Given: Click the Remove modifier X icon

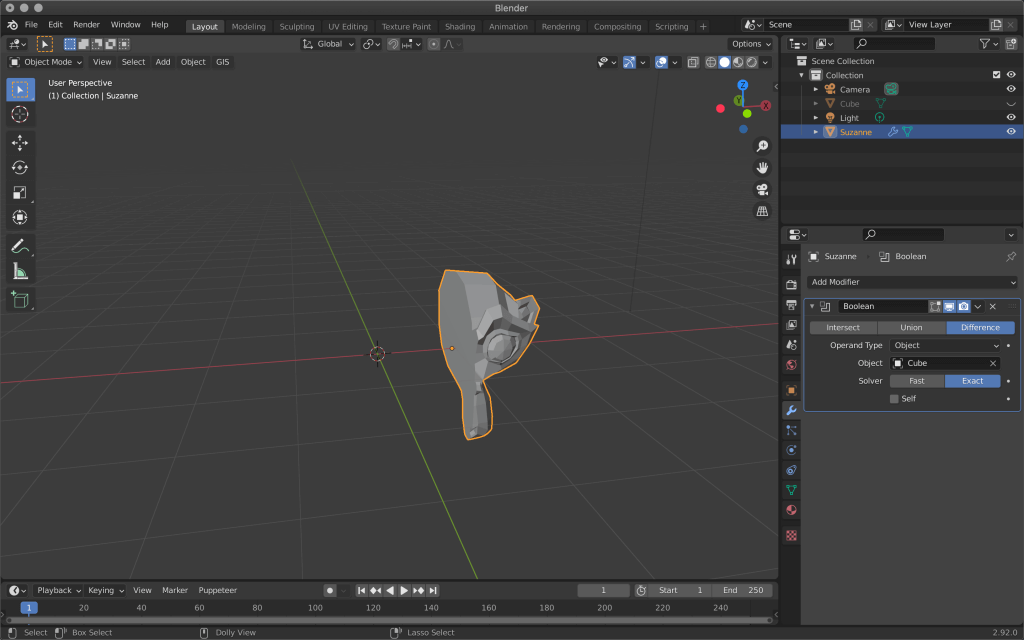Looking at the screenshot, I should coord(992,306).
